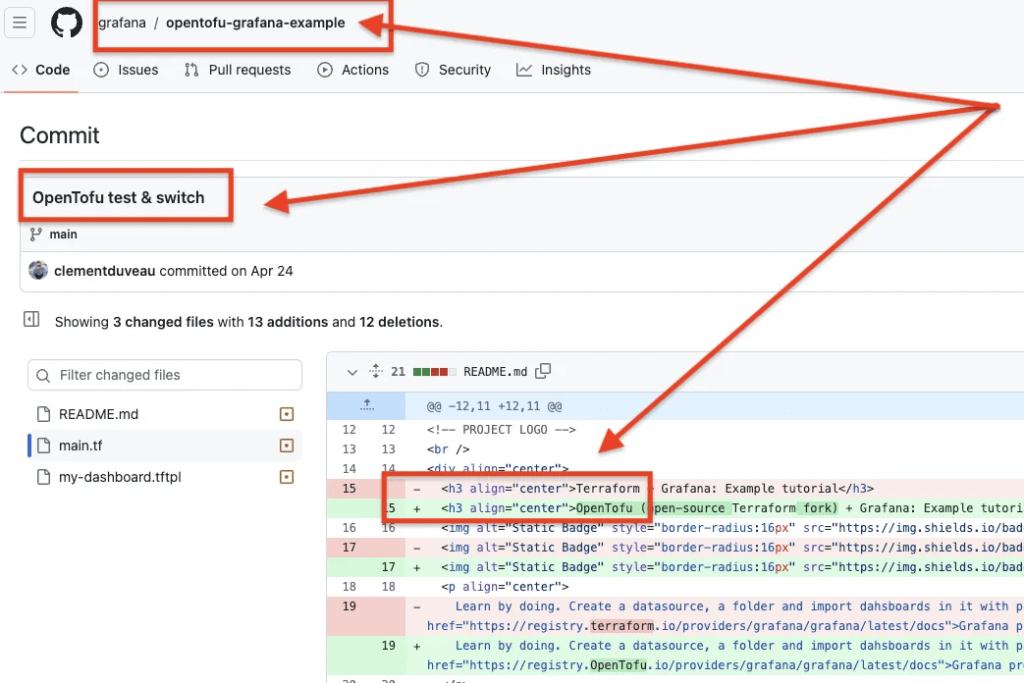This screenshot has width=1024, height=683.
Task: Click added line number 19
Action: pyautogui.click(x=389, y=645)
